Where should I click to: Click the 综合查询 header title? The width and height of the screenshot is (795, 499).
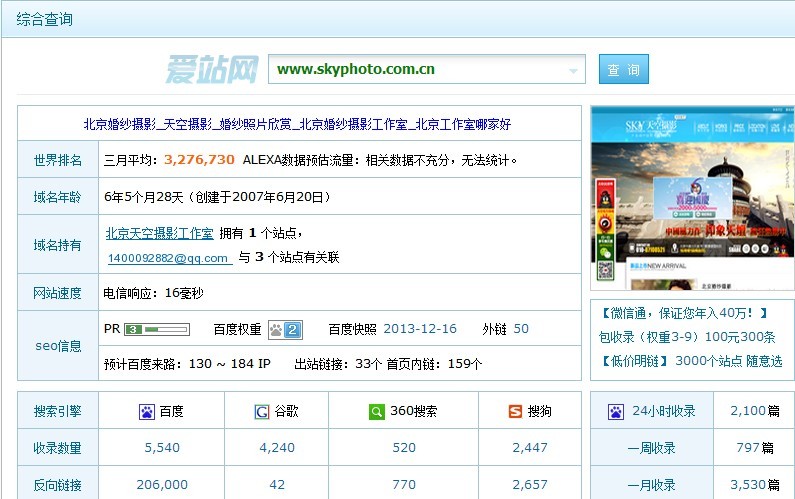coord(45,19)
